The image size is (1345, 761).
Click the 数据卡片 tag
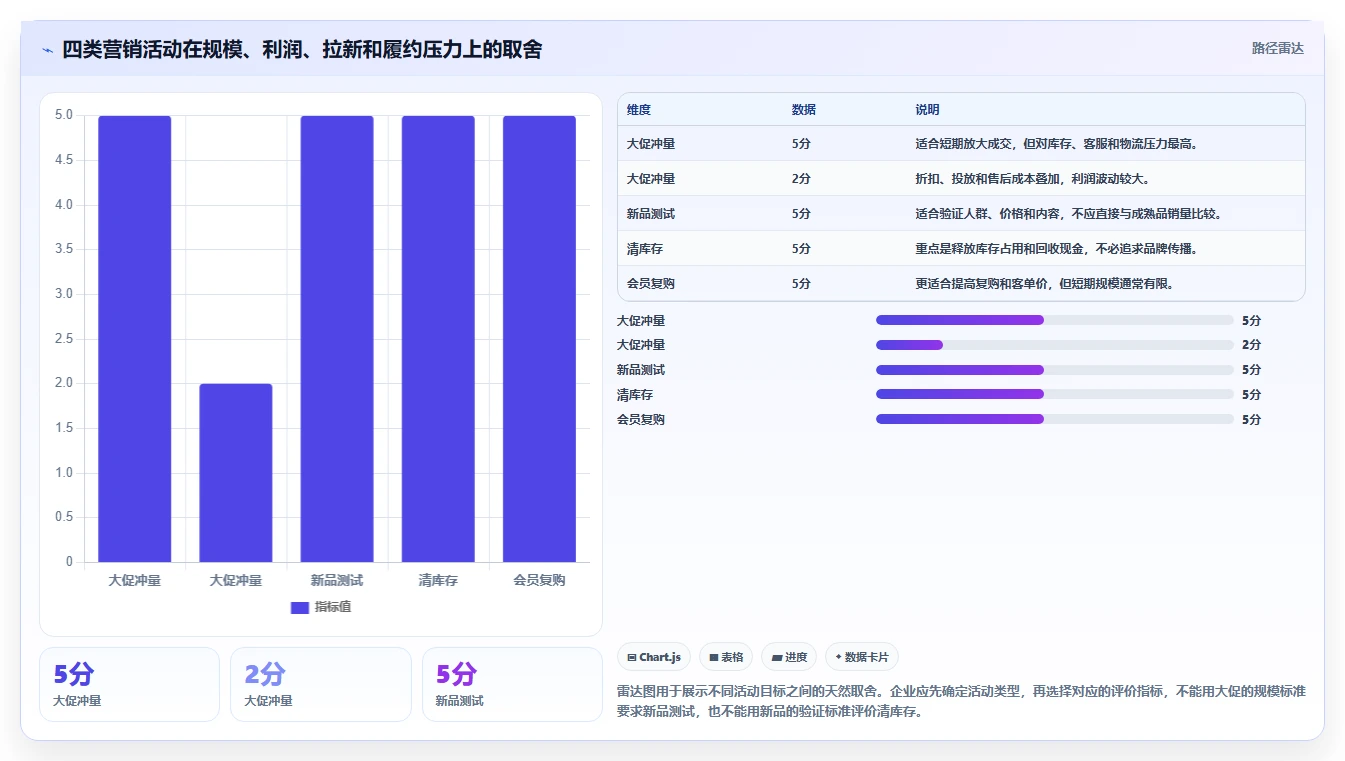[x=861, y=657]
